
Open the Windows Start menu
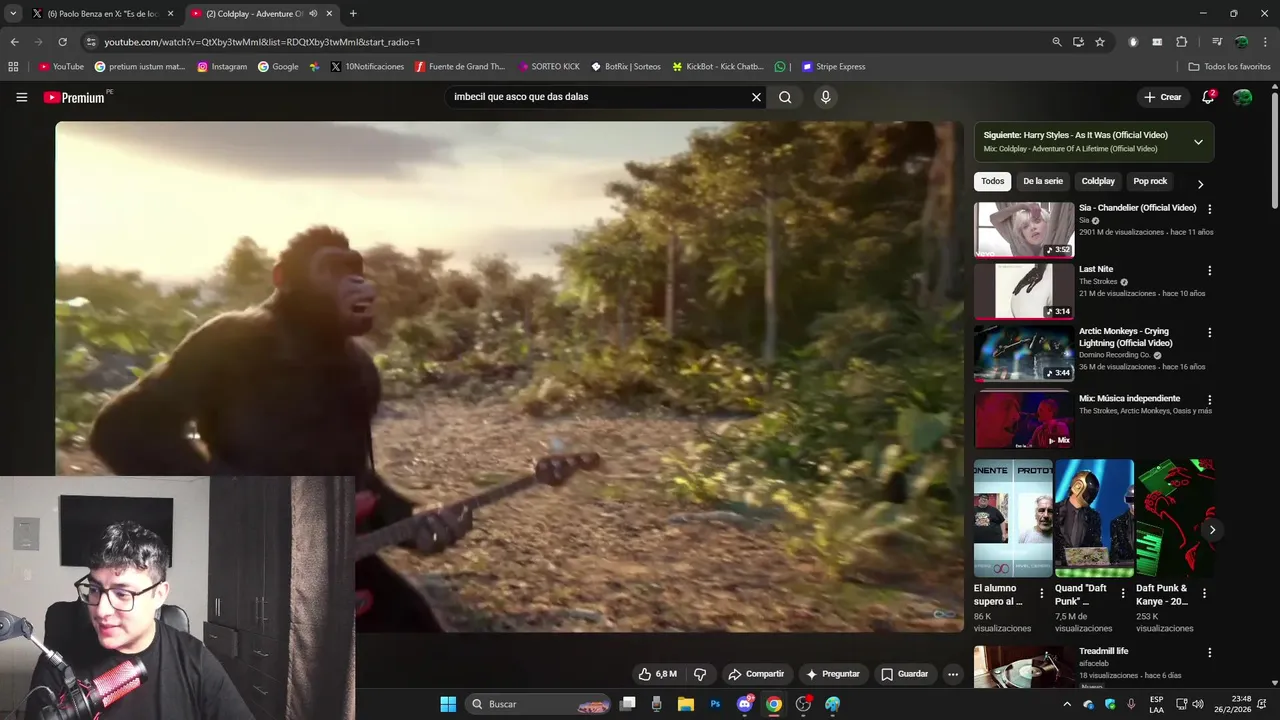(448, 704)
